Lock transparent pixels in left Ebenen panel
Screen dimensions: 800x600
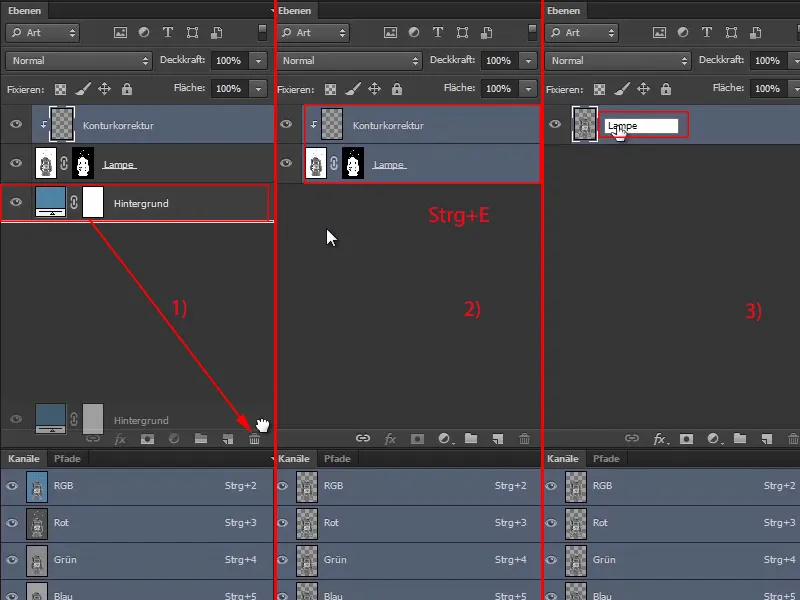(x=60, y=90)
